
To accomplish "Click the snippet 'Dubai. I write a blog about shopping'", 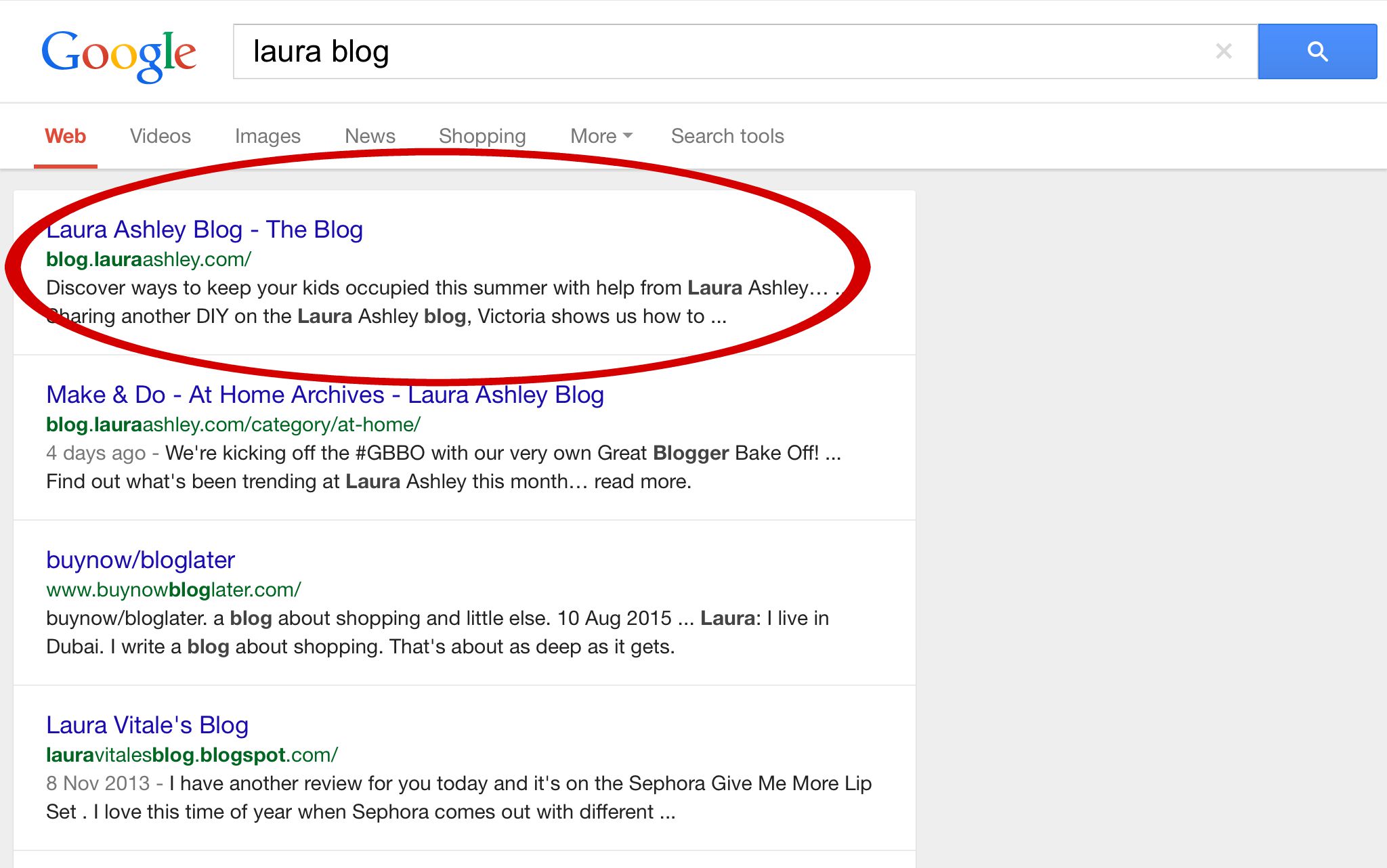I will pyautogui.click(x=360, y=647).
